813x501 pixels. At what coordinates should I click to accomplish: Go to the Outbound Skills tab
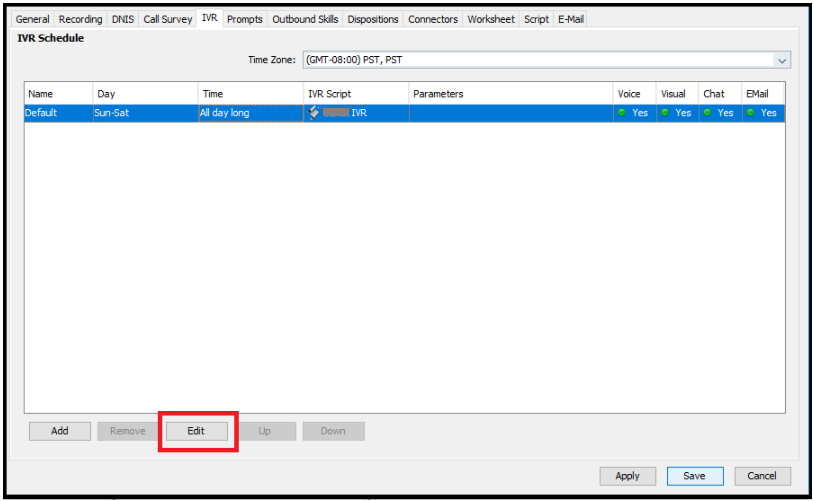(305, 19)
